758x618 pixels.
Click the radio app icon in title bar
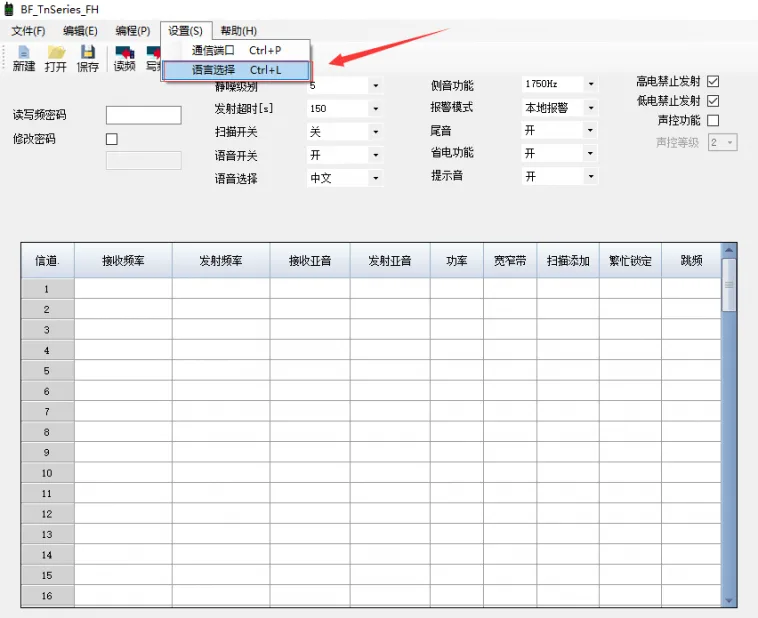pyautogui.click(x=10, y=9)
